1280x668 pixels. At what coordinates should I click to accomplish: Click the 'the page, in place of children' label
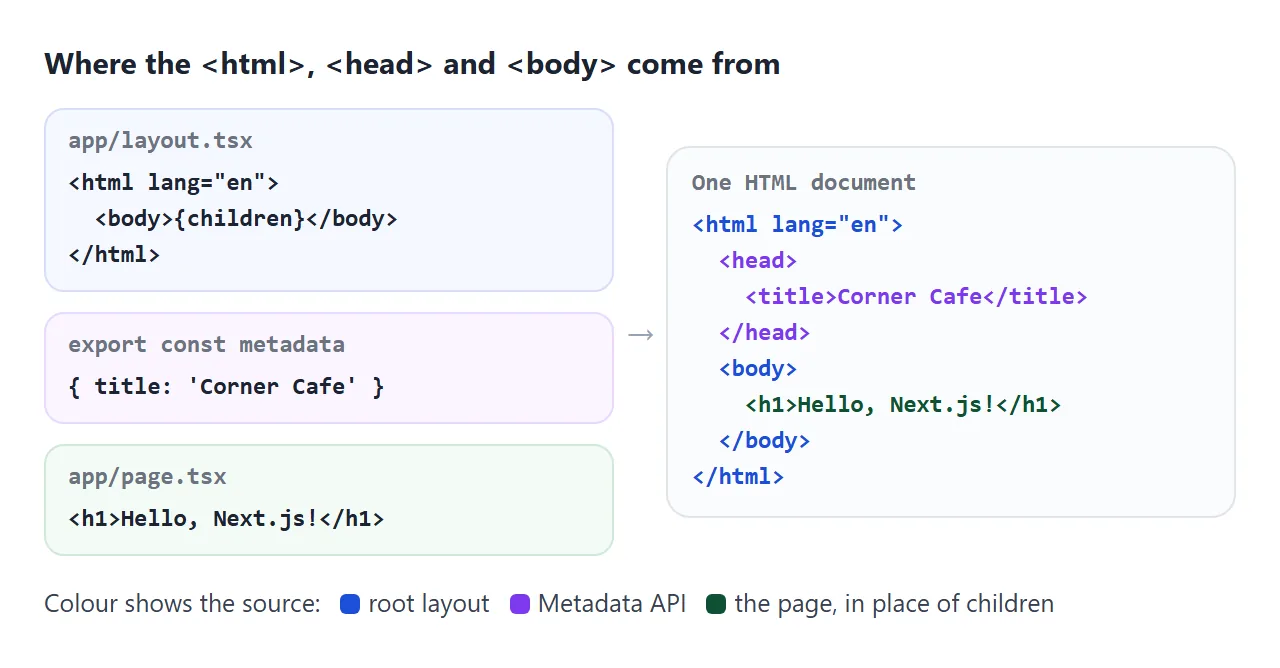tap(894, 604)
